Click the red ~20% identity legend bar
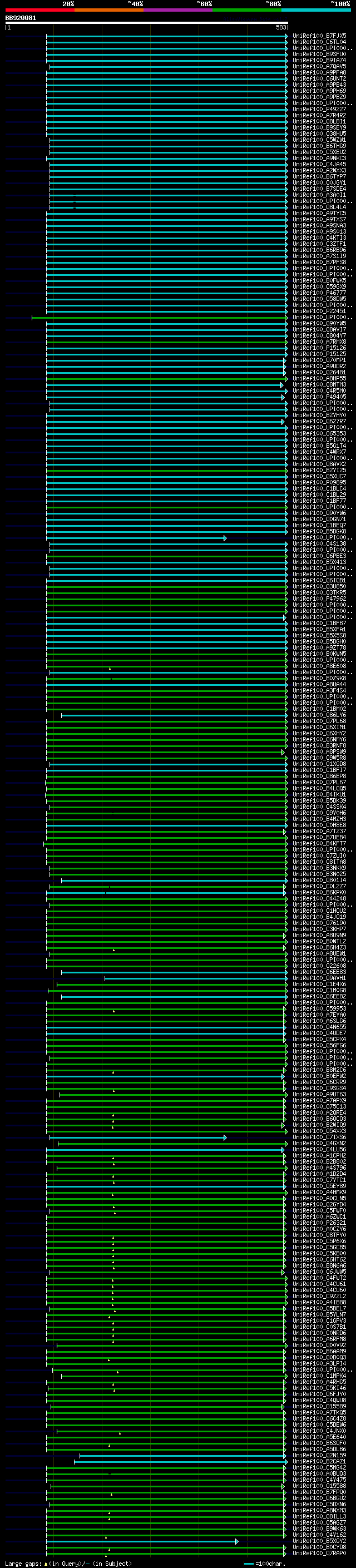Viewport: 356px width, 1568px height. click(x=39, y=10)
